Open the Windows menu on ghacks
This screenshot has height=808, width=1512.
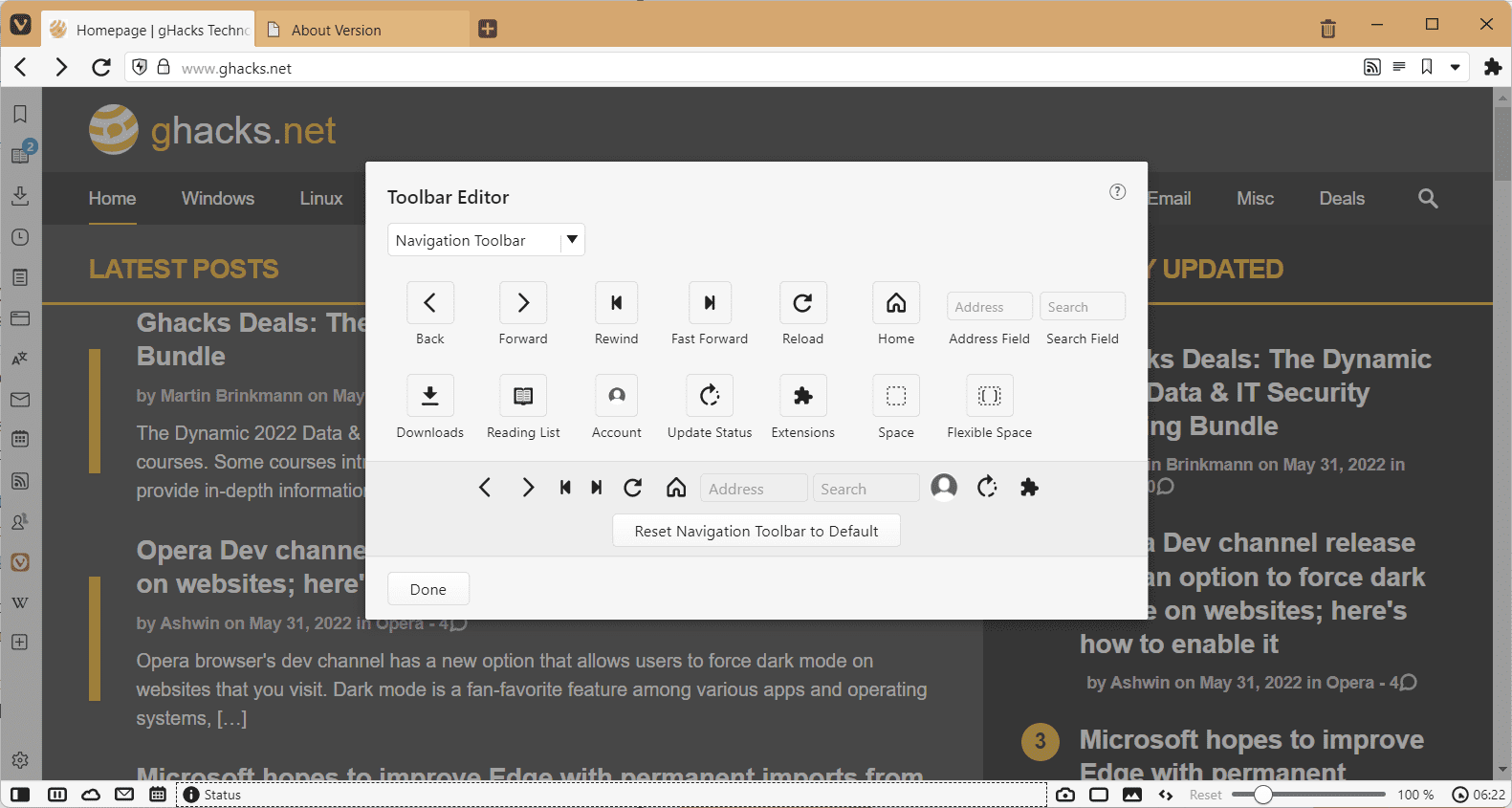pyautogui.click(x=218, y=199)
